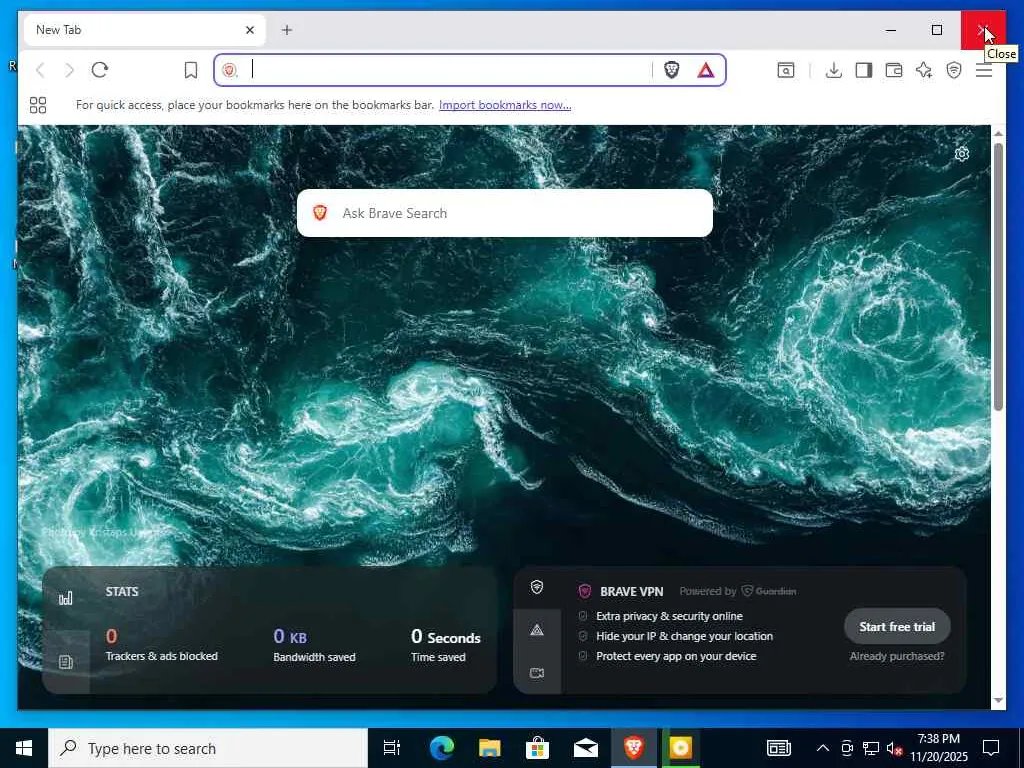The width and height of the screenshot is (1024, 768).
Task: Open the Action Center notifications
Action: click(991, 748)
